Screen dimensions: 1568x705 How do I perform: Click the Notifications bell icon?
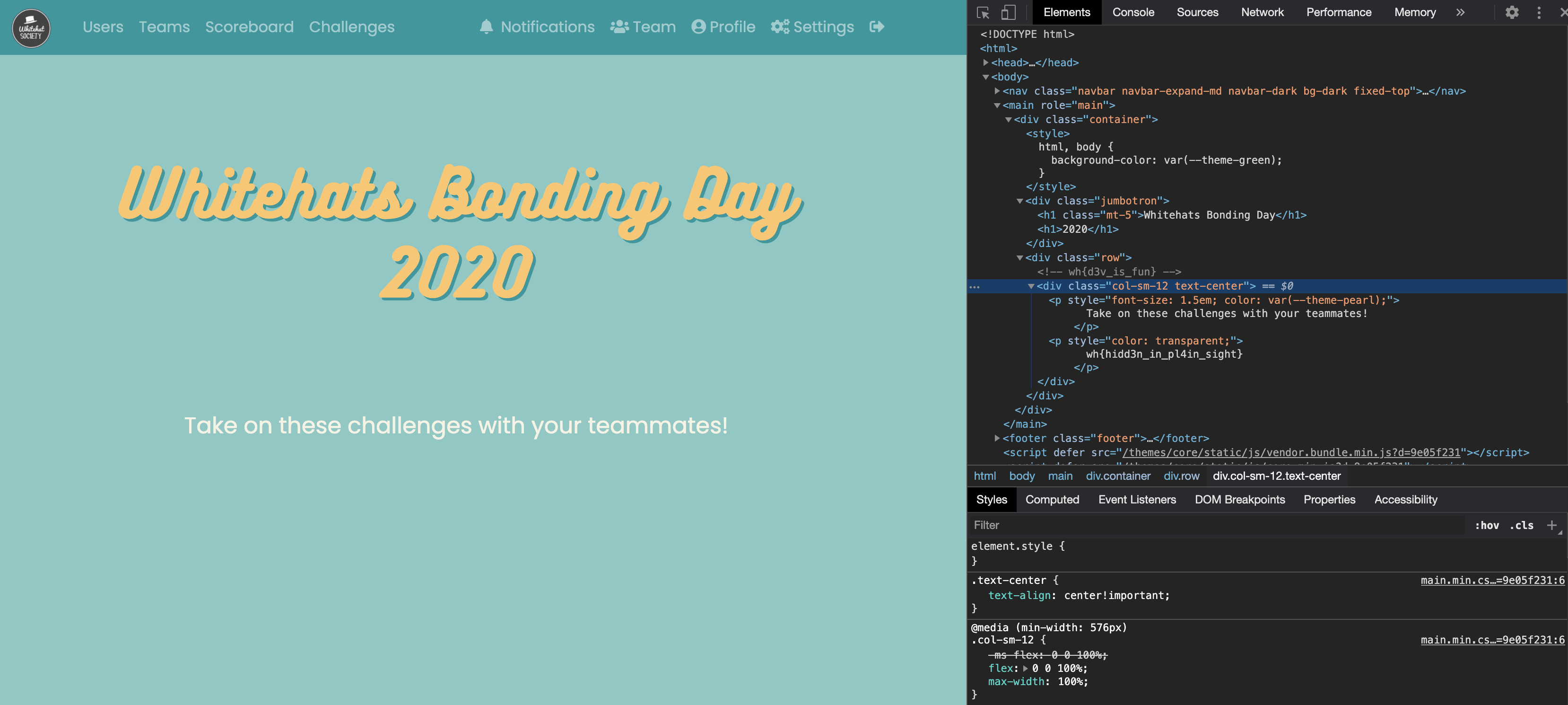(x=486, y=27)
